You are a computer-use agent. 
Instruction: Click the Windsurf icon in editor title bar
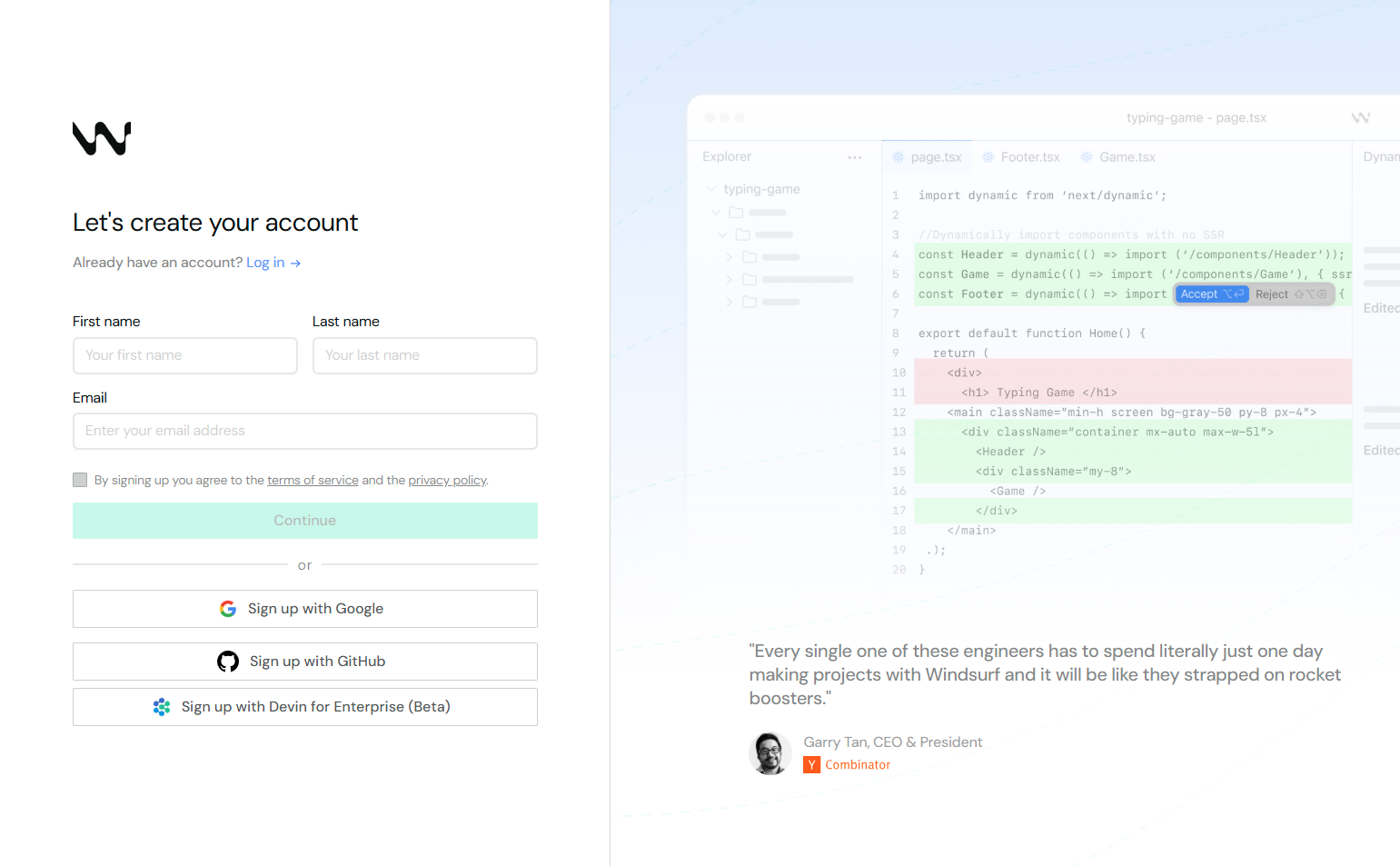click(x=1360, y=118)
